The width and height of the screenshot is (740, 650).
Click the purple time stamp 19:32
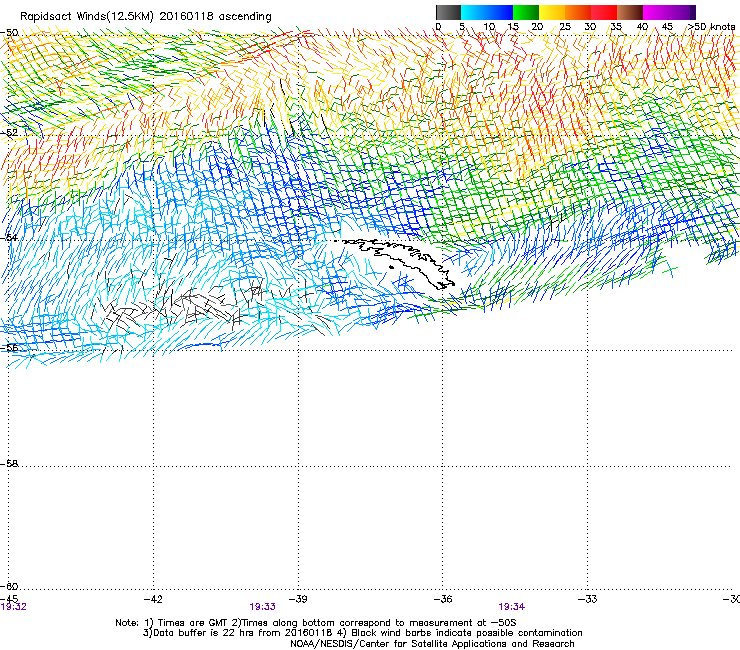pos(14,607)
